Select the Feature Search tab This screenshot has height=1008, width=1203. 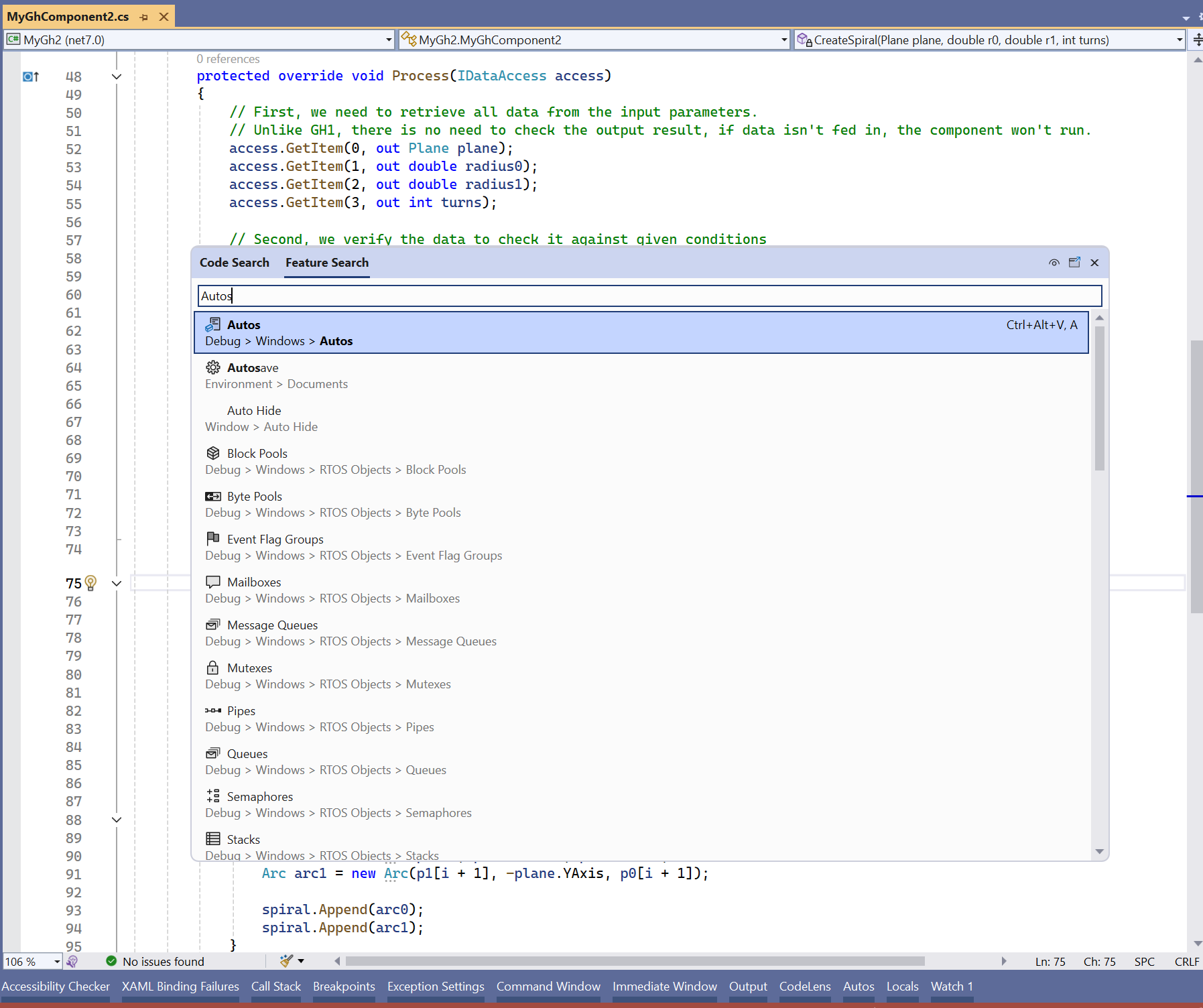[327, 263]
